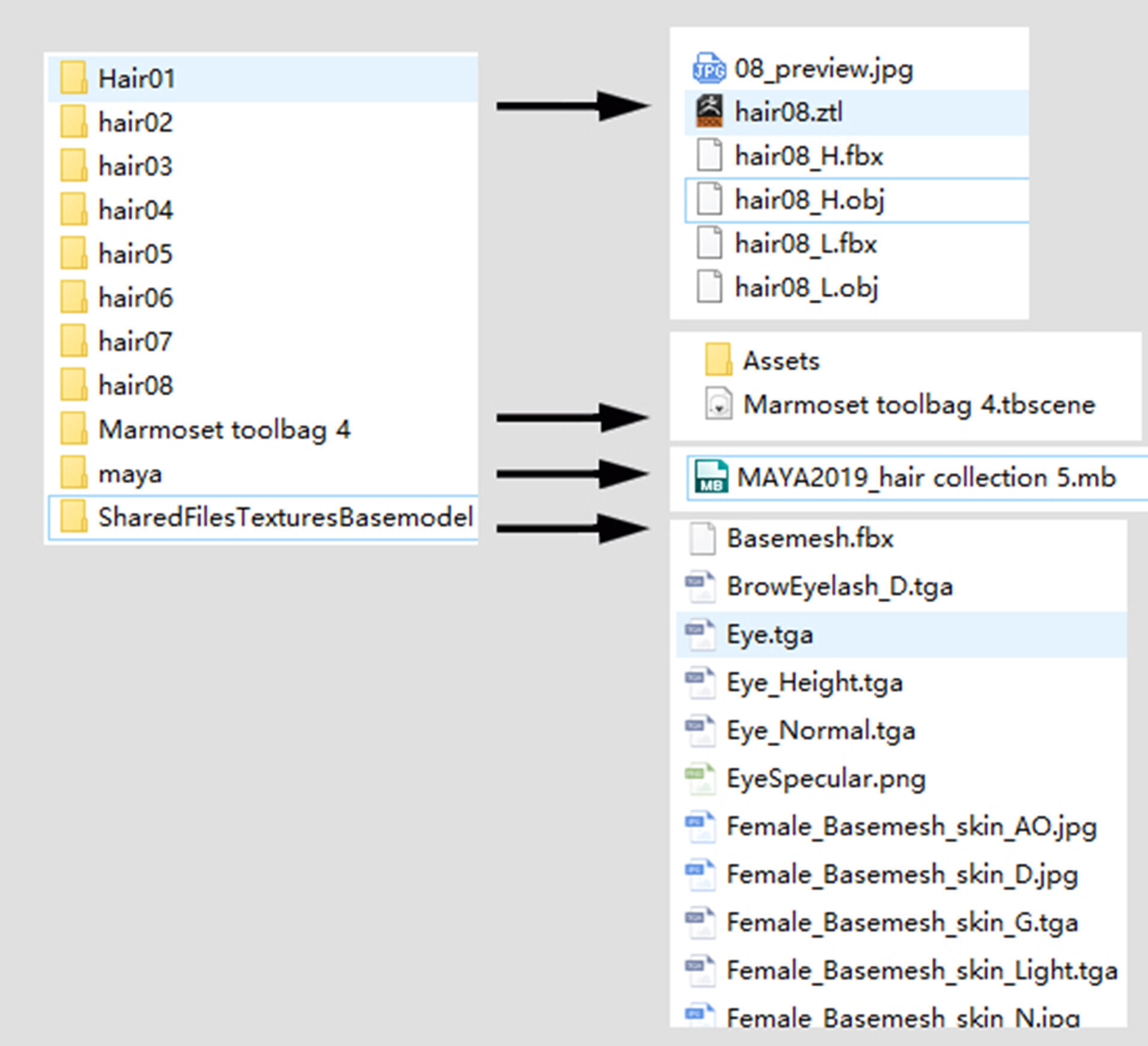Select the Female_Basemesh_skin_Light.tga file
Image resolution: width=1148 pixels, height=1046 pixels.
coord(921,971)
